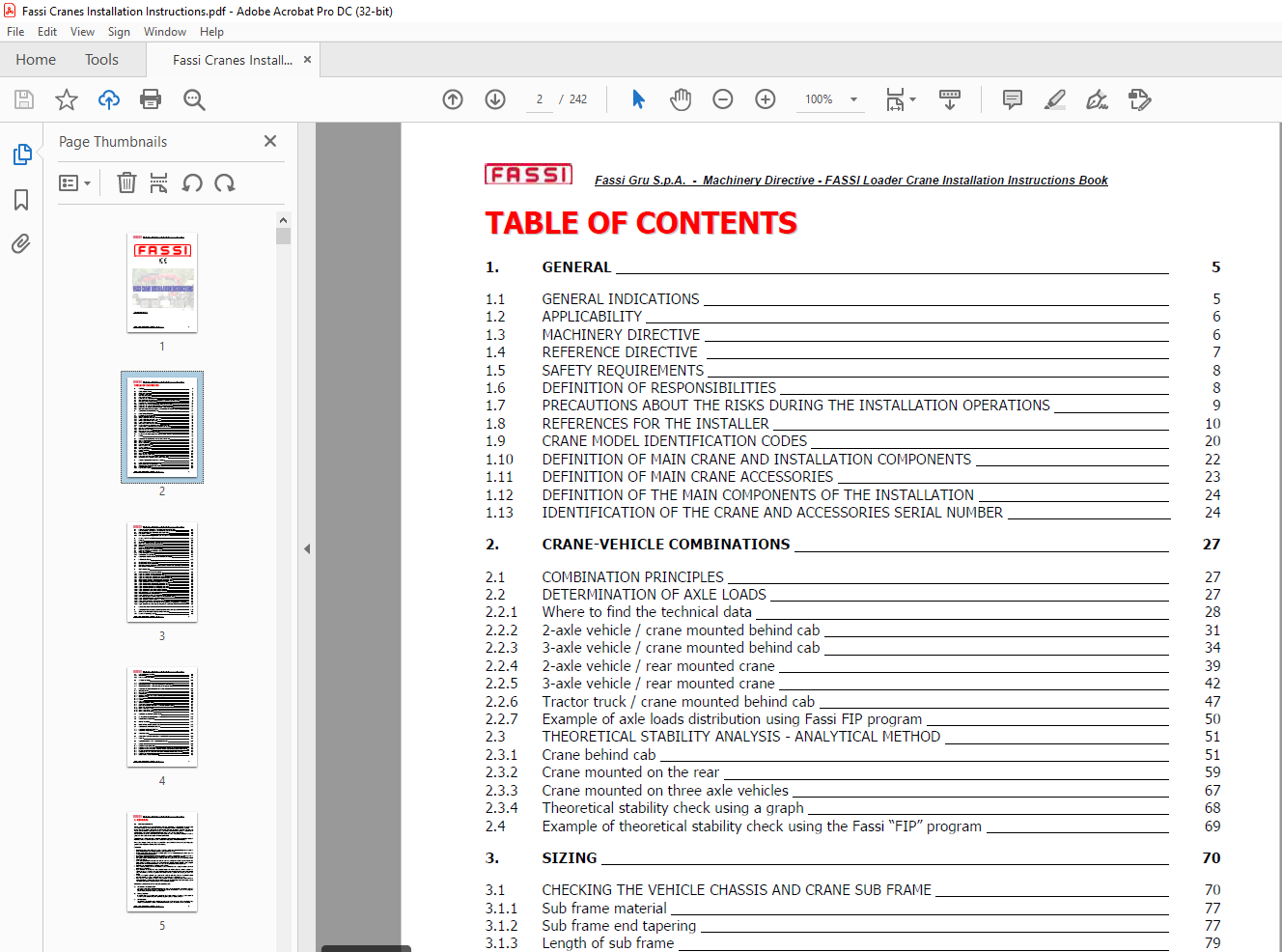1282x952 pixels.
Task: Activate the Hand pan tool
Action: pyautogui.click(x=681, y=99)
